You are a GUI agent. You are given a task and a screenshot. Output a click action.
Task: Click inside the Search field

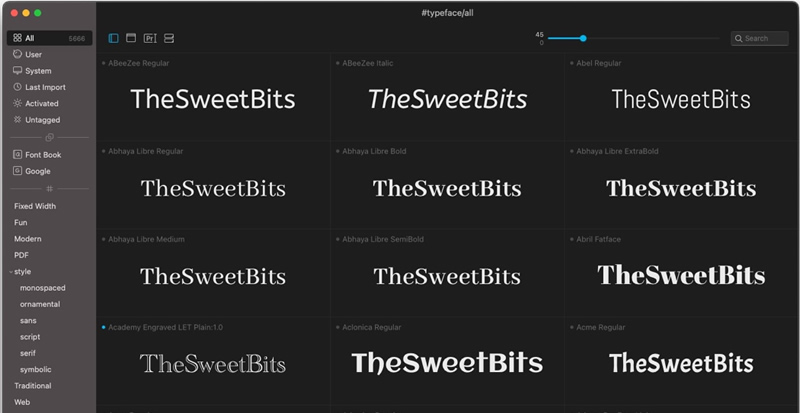760,38
